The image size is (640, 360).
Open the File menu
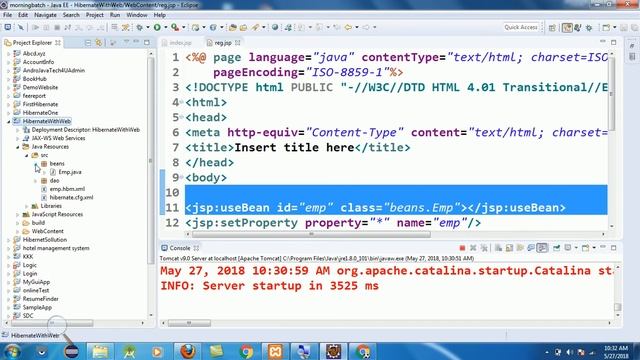tap(7, 15)
